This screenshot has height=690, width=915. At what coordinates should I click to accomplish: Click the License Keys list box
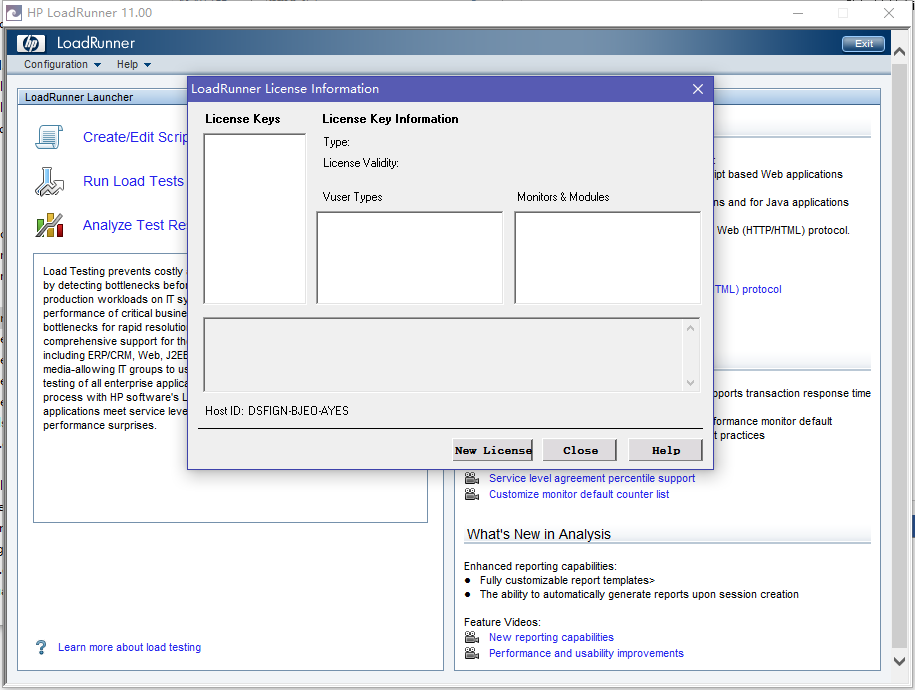pos(254,218)
